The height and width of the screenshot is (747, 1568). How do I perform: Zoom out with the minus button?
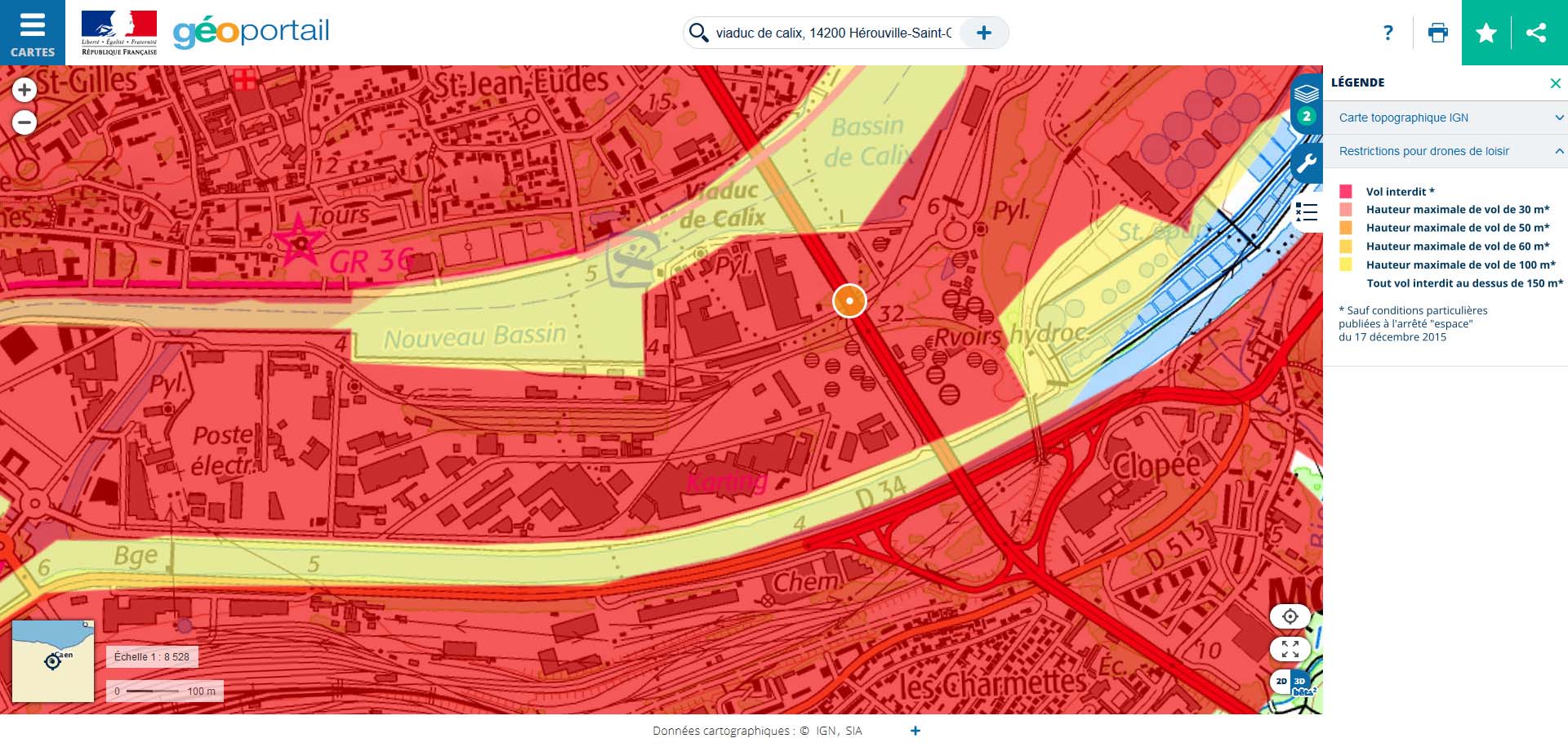tap(24, 123)
